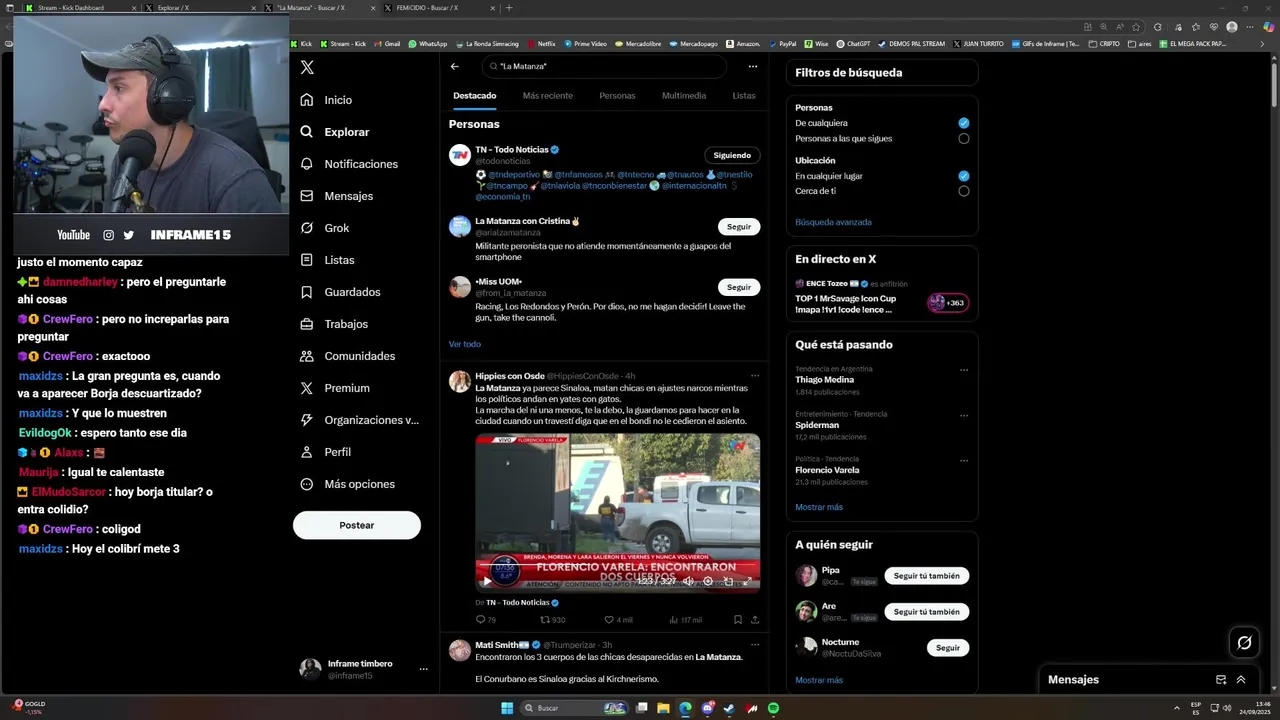Click the Premium X icon

click(x=307, y=388)
